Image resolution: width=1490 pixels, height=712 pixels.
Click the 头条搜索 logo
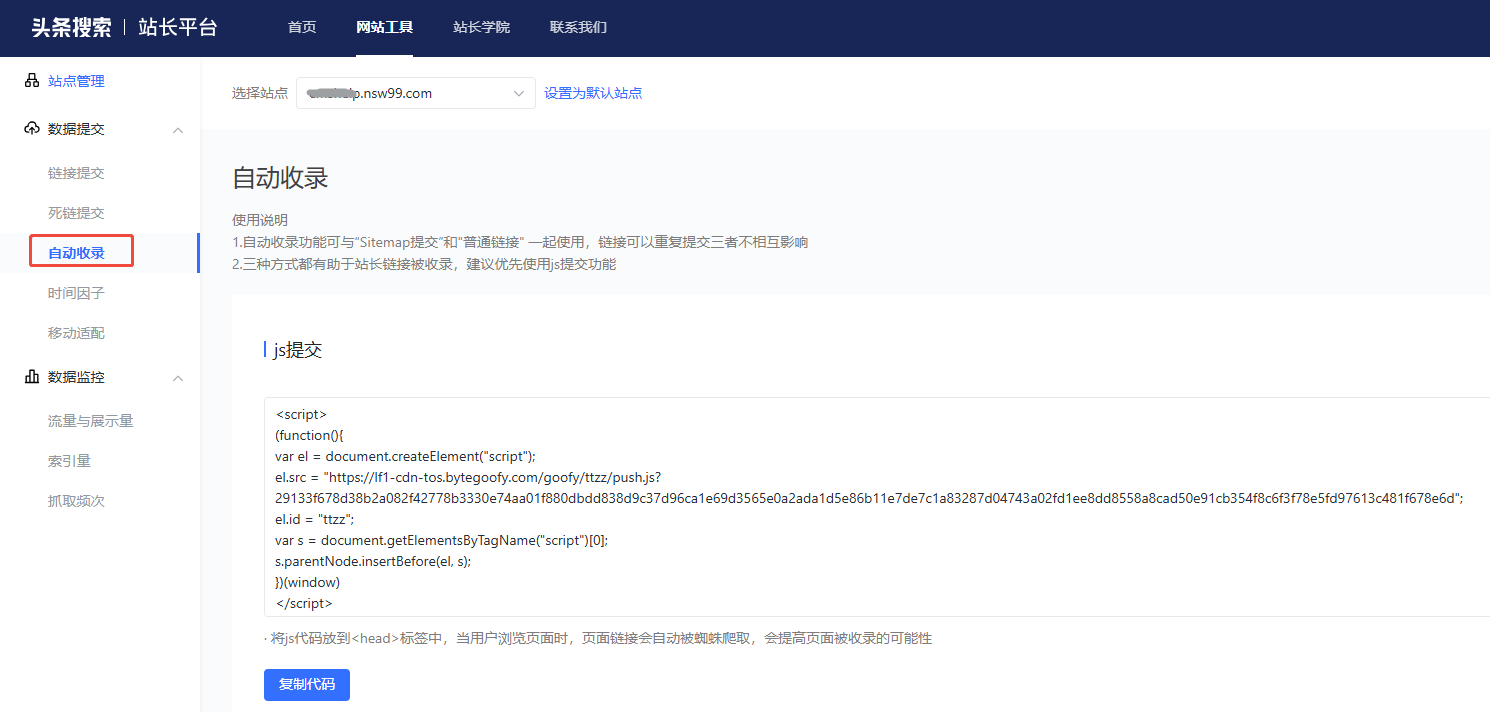click(x=71, y=28)
